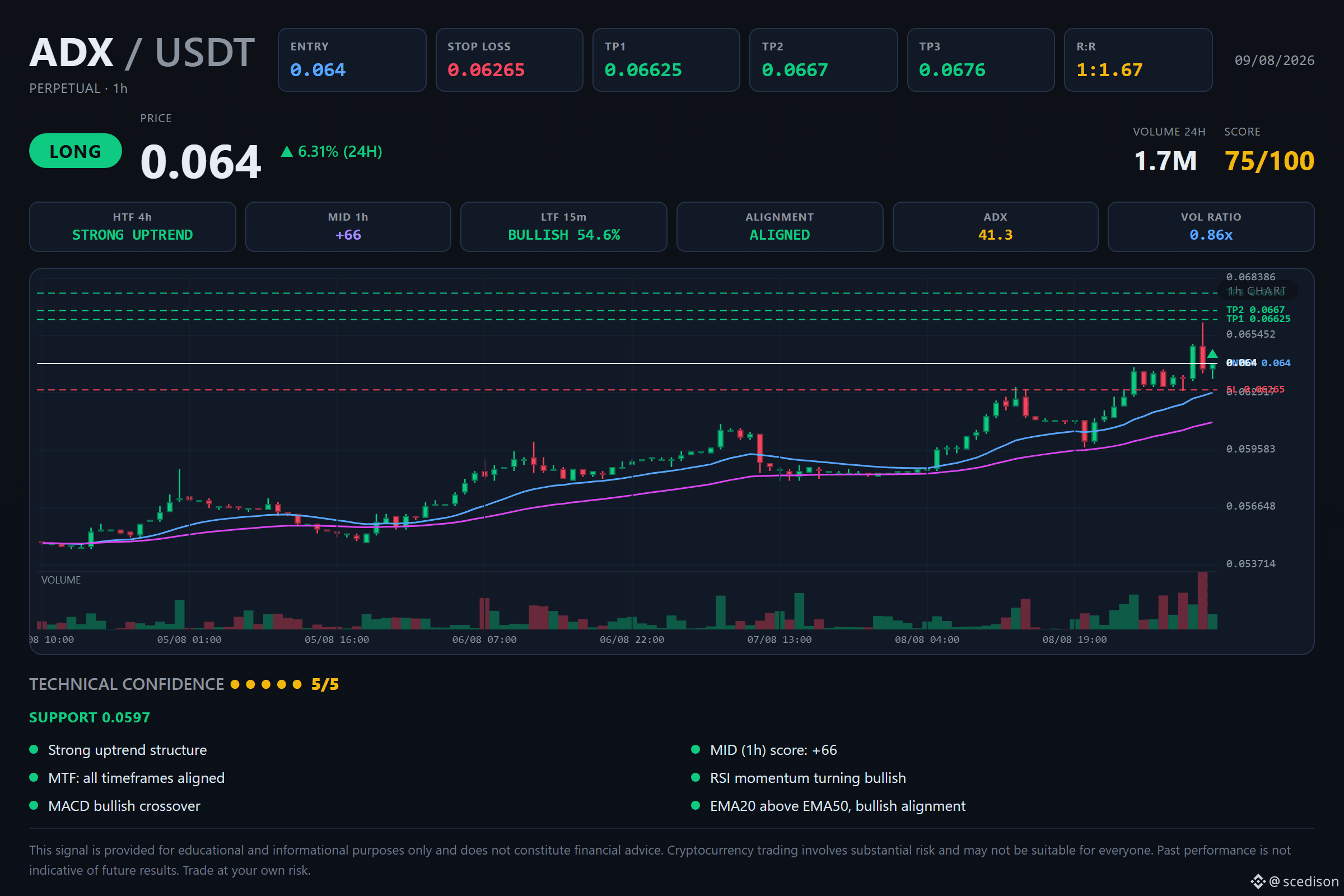Click the 1.7M 24H volume value

(1165, 161)
